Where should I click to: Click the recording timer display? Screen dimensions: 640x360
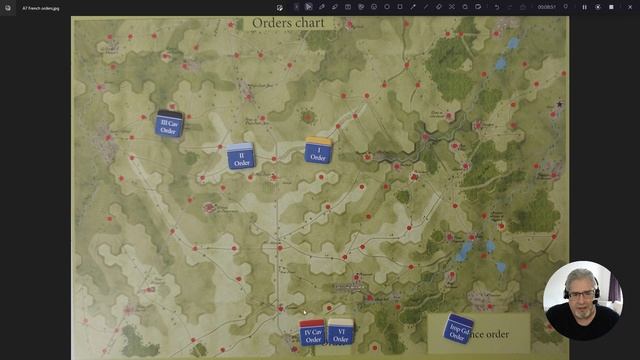click(x=547, y=7)
